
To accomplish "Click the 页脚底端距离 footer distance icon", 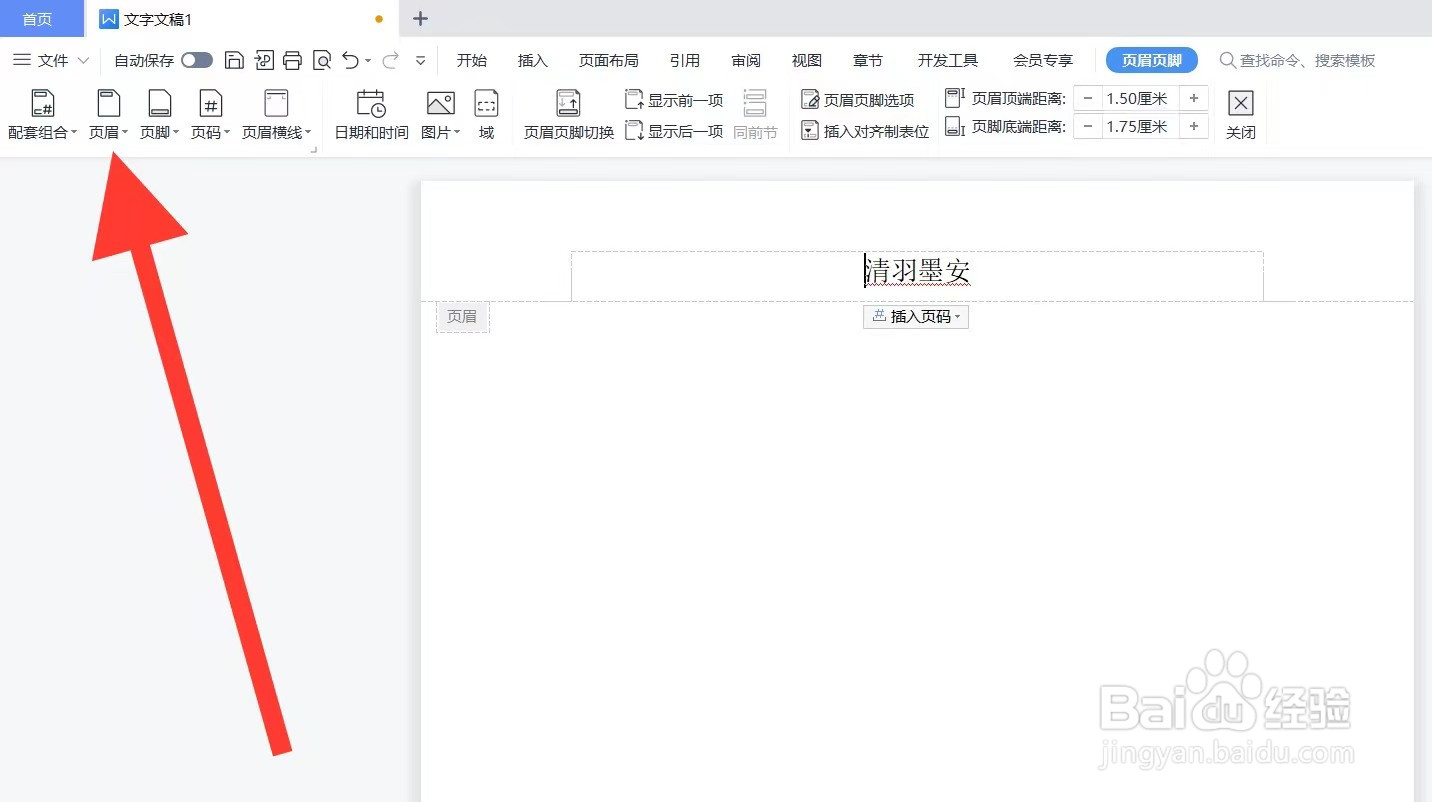I will (955, 126).
